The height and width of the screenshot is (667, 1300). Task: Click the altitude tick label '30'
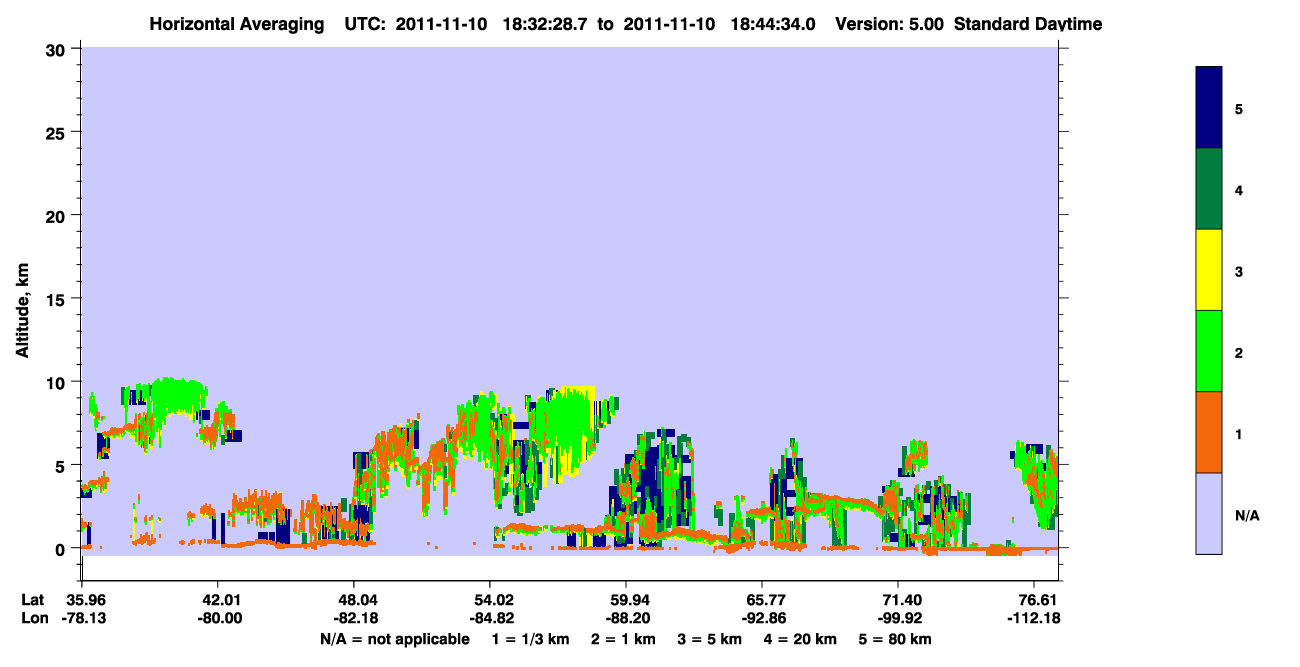(58, 49)
